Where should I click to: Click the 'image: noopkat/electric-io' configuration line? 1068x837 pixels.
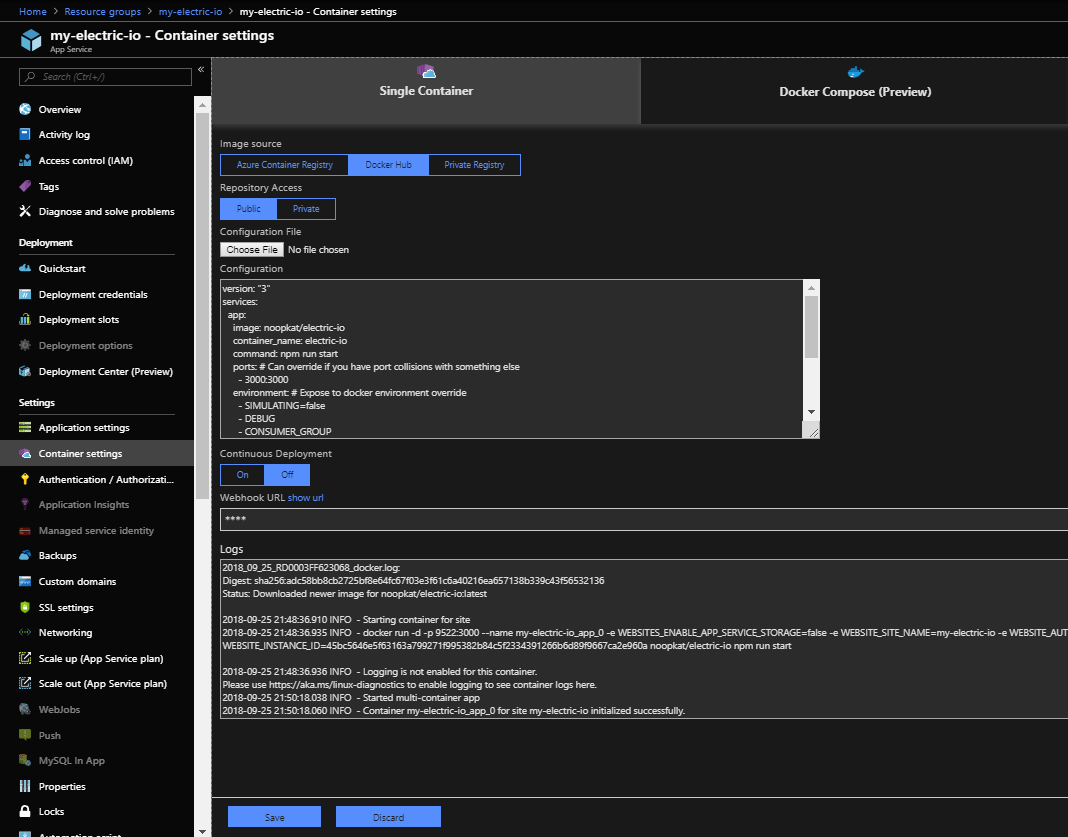coord(289,328)
